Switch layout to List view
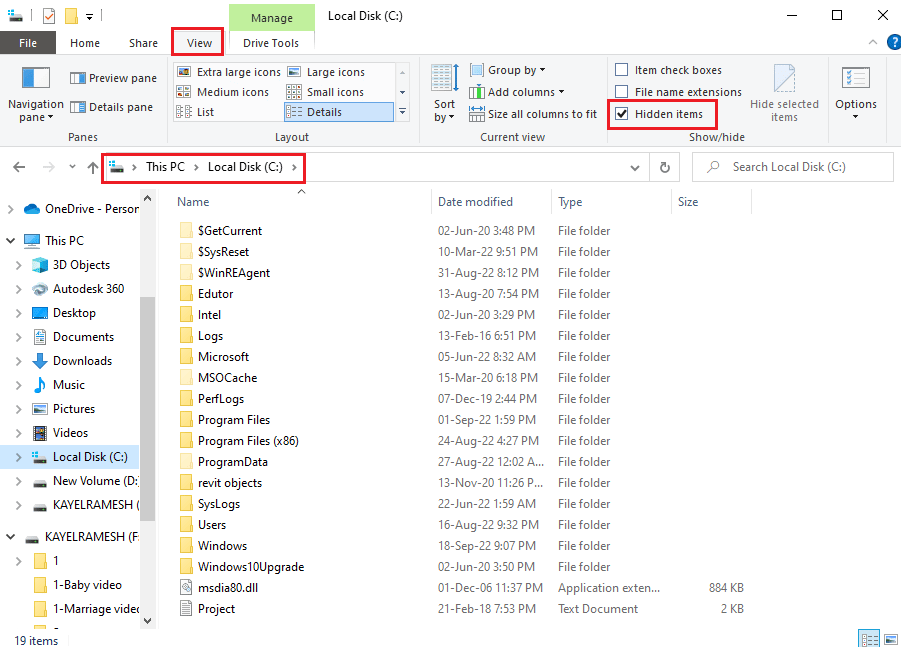This screenshot has height=647, width=901. pos(195,112)
